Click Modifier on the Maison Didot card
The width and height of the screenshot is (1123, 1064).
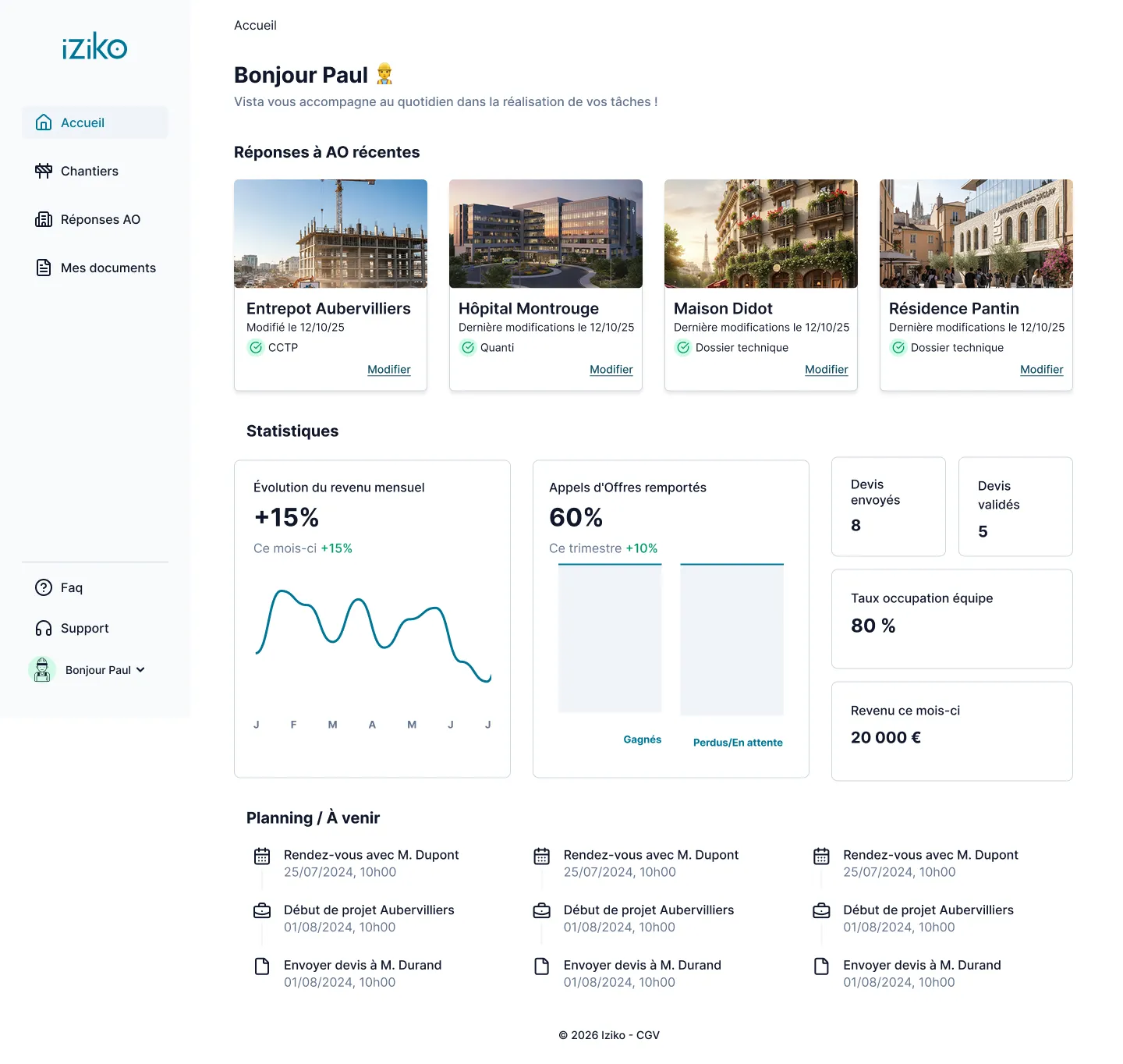pyautogui.click(x=827, y=369)
